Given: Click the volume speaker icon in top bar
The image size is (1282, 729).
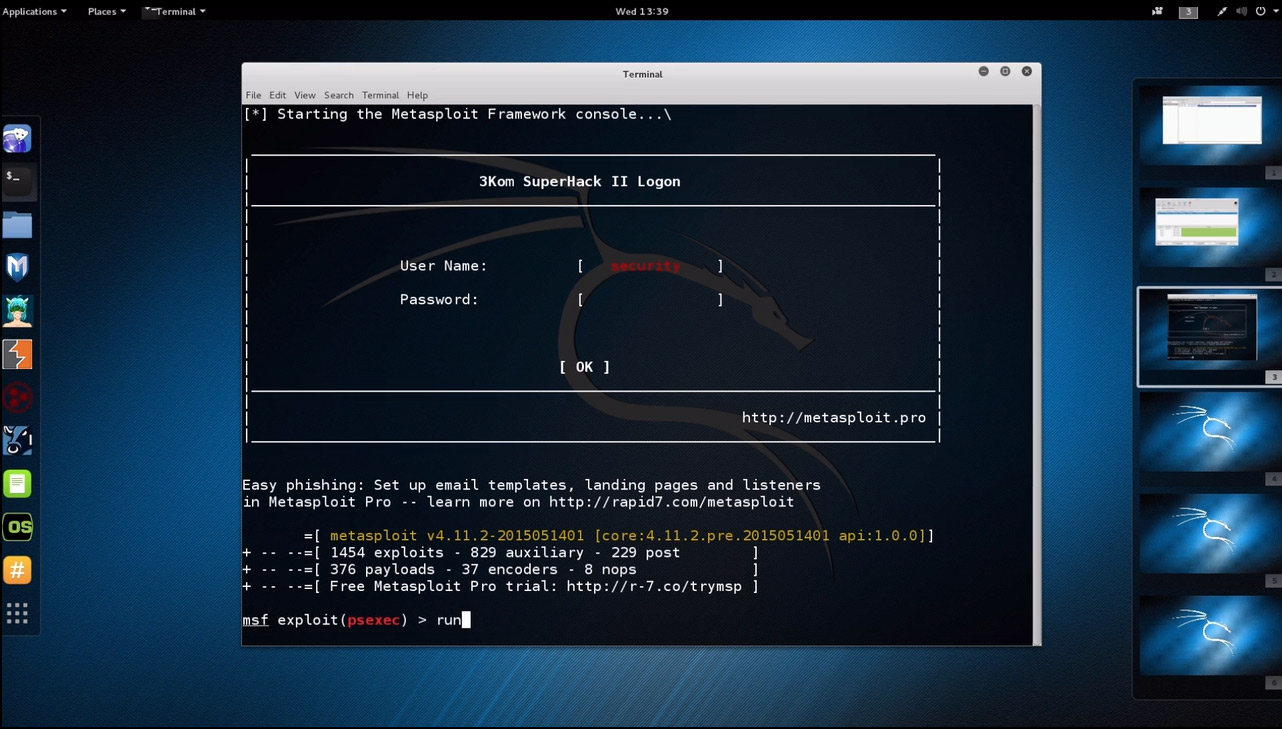Looking at the screenshot, I should (1241, 11).
